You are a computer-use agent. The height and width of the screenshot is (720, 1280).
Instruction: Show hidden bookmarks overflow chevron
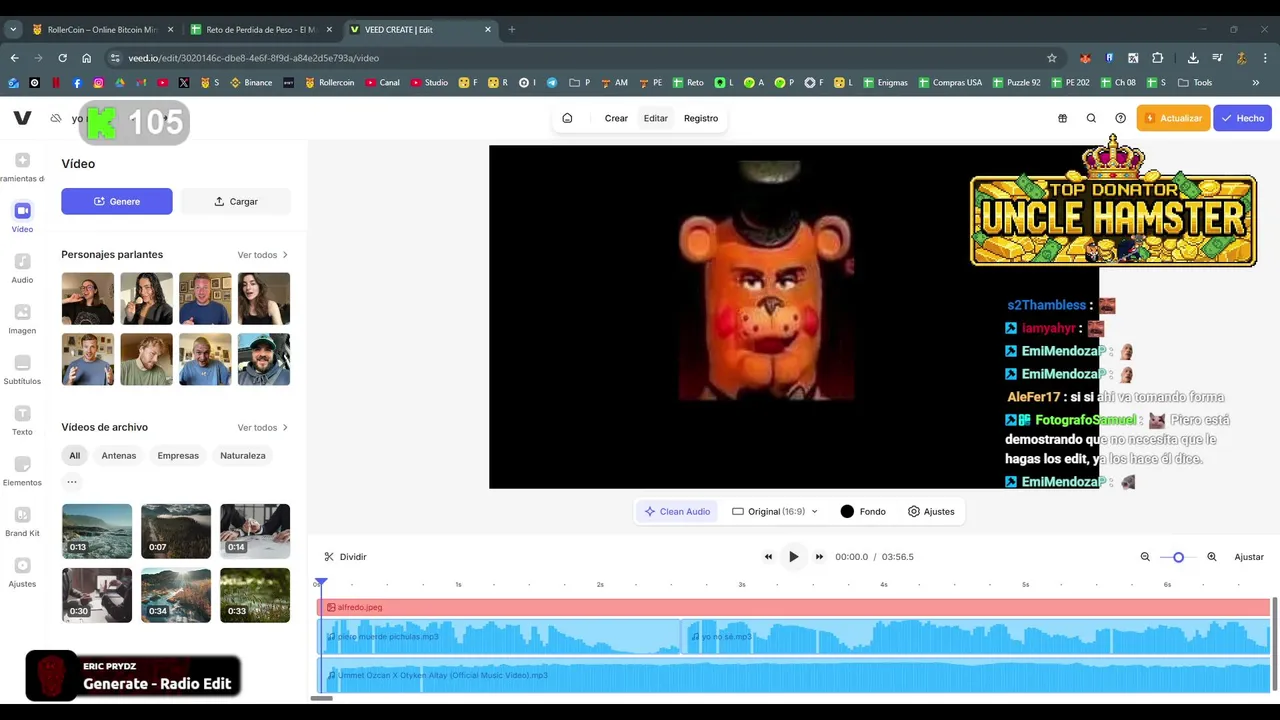1255,82
